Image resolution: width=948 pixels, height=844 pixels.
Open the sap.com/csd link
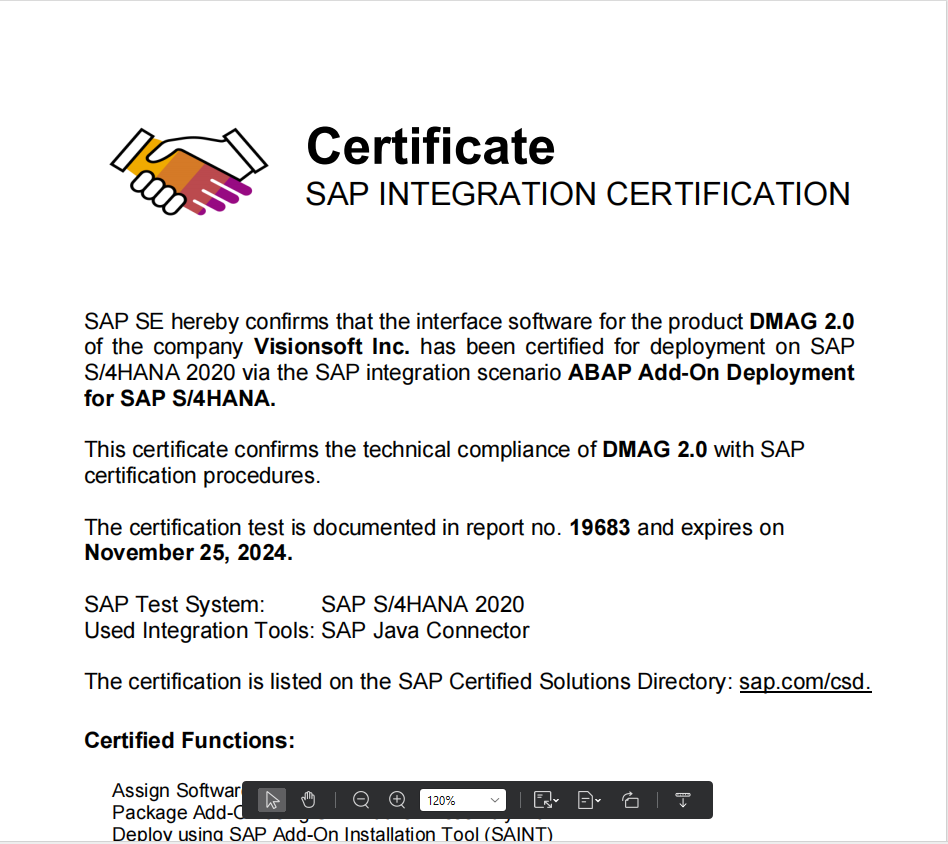pyautogui.click(x=805, y=682)
